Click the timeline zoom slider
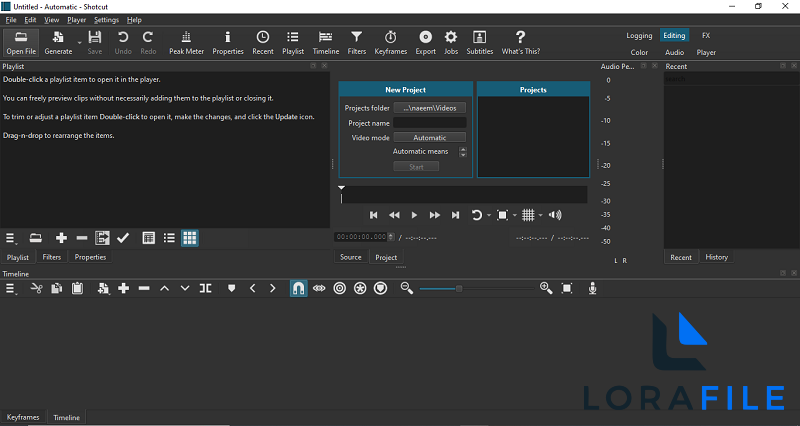The width and height of the screenshot is (800, 426). point(475,289)
